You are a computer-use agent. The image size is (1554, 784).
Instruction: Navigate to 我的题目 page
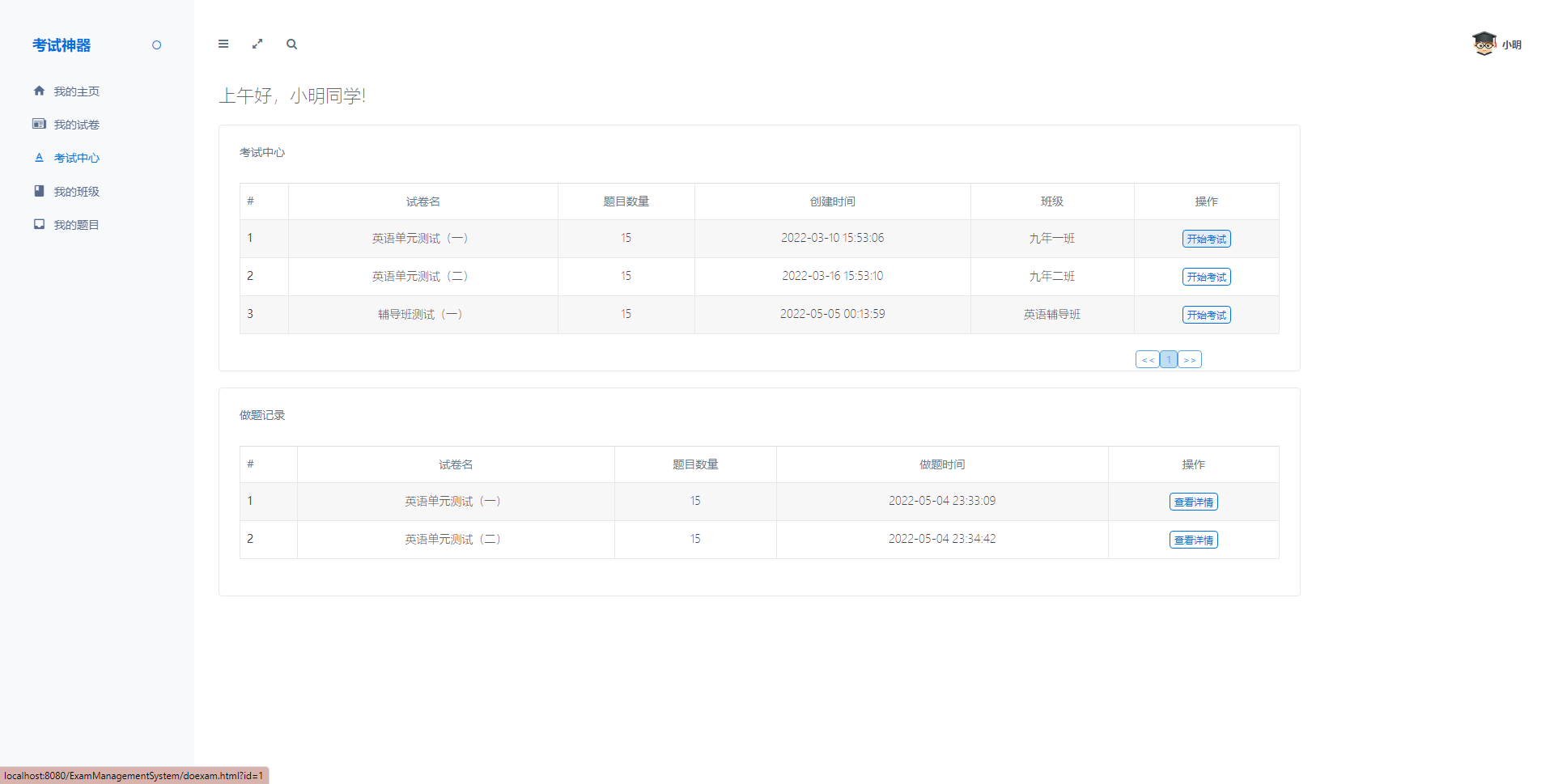pos(77,225)
